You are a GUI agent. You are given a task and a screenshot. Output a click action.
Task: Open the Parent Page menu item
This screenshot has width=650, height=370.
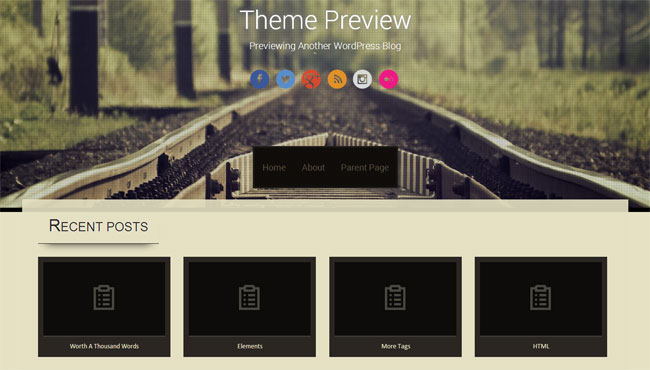coord(365,168)
